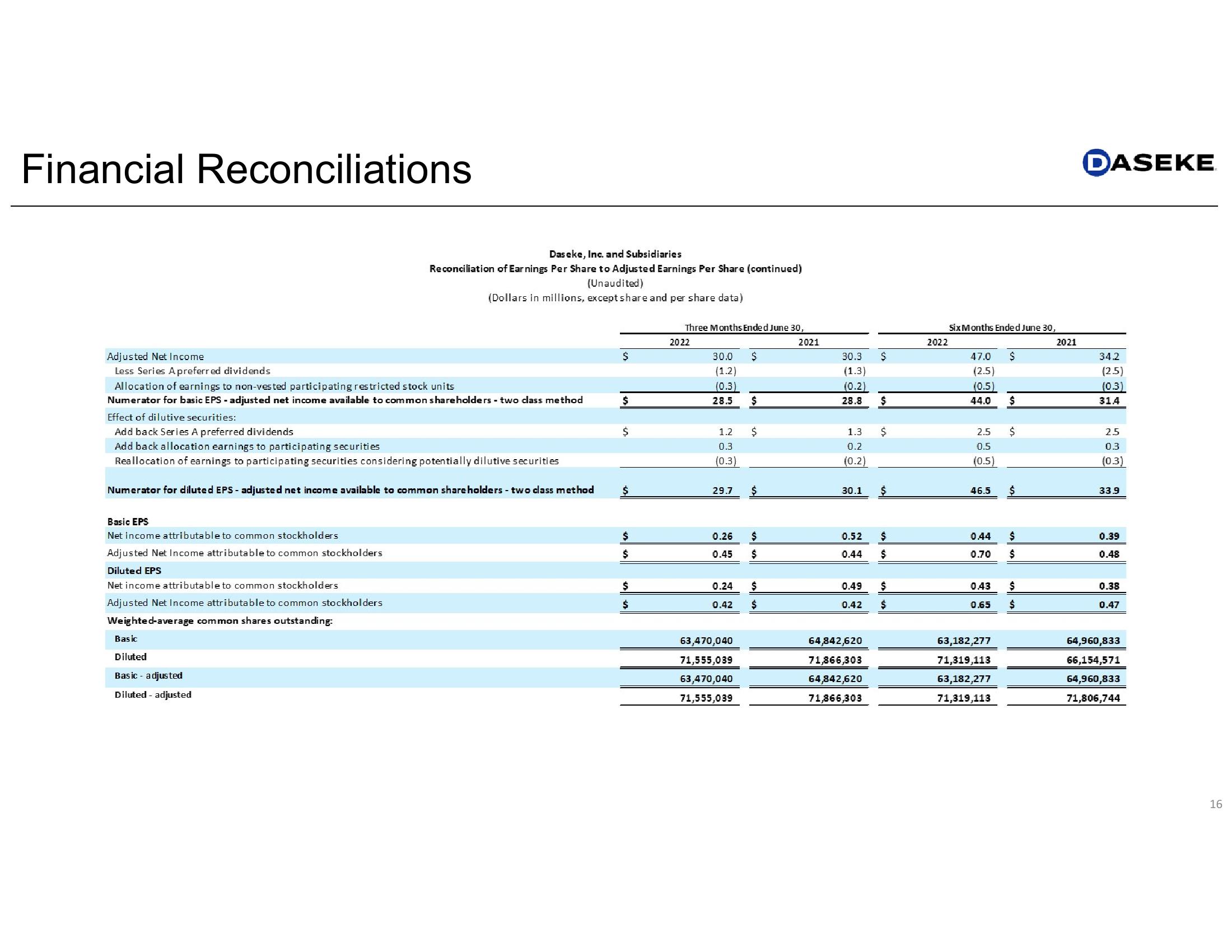The width and height of the screenshot is (1232, 952).
Task: Click the value 0.70 adjusted basic EPS
Action: (x=980, y=554)
